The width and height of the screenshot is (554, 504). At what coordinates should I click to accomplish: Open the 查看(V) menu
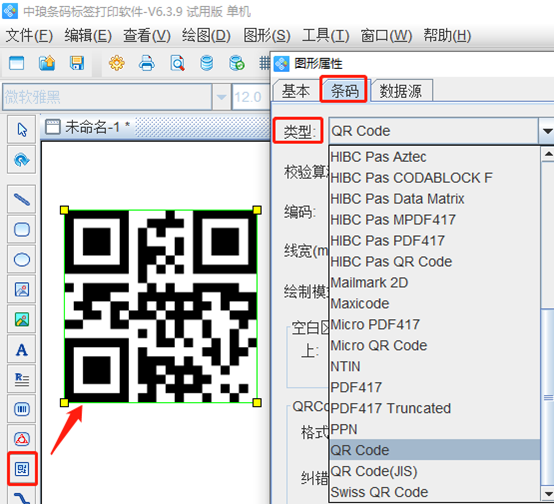click(147, 35)
